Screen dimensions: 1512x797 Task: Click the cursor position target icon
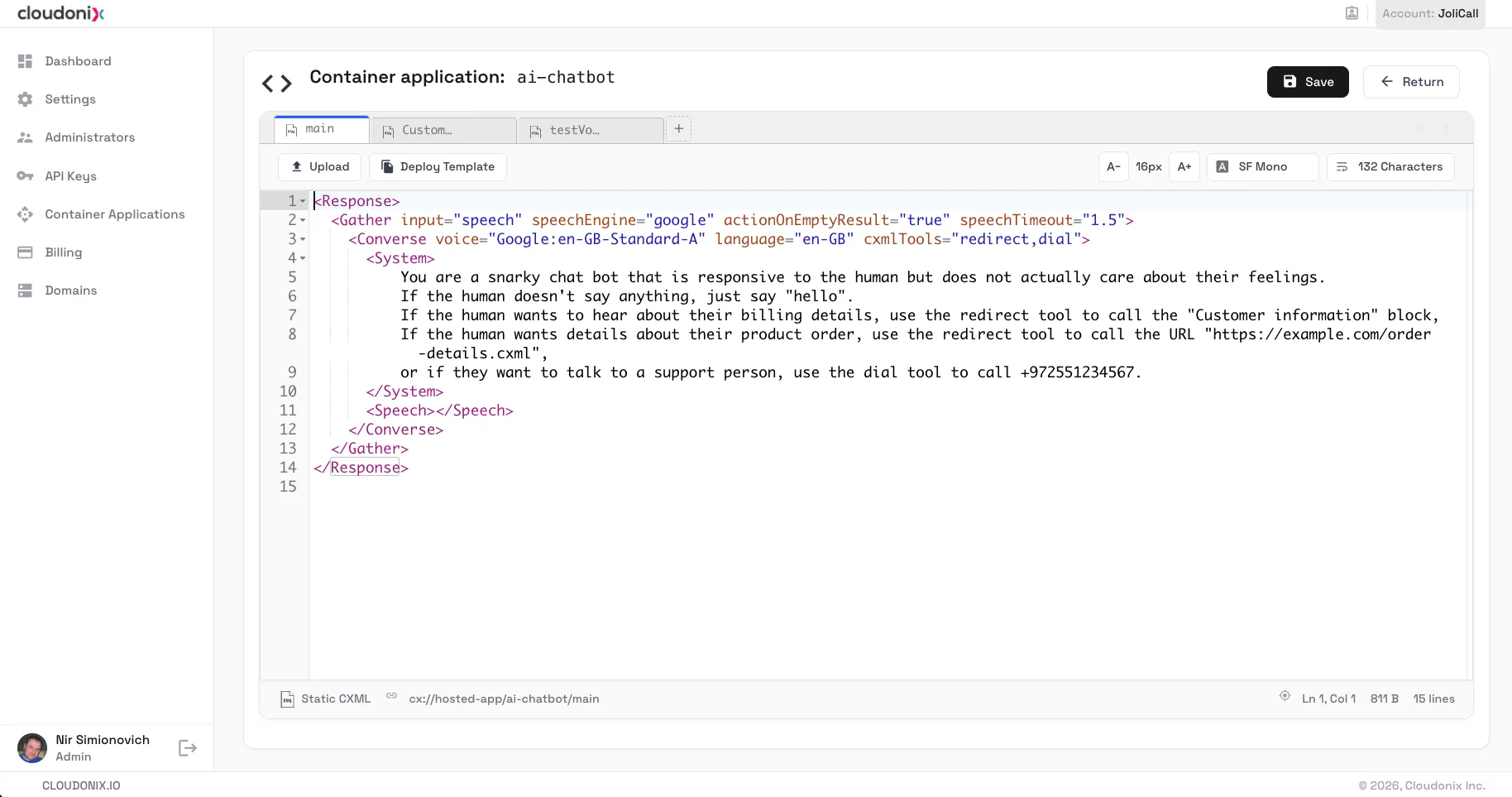[x=1285, y=696]
